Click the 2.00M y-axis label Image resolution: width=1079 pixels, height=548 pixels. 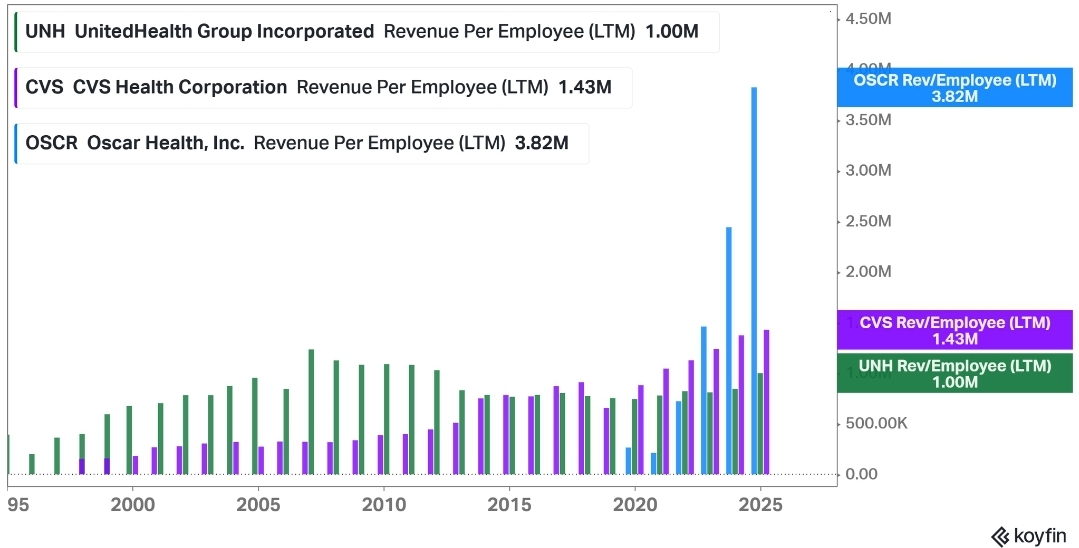(869, 271)
